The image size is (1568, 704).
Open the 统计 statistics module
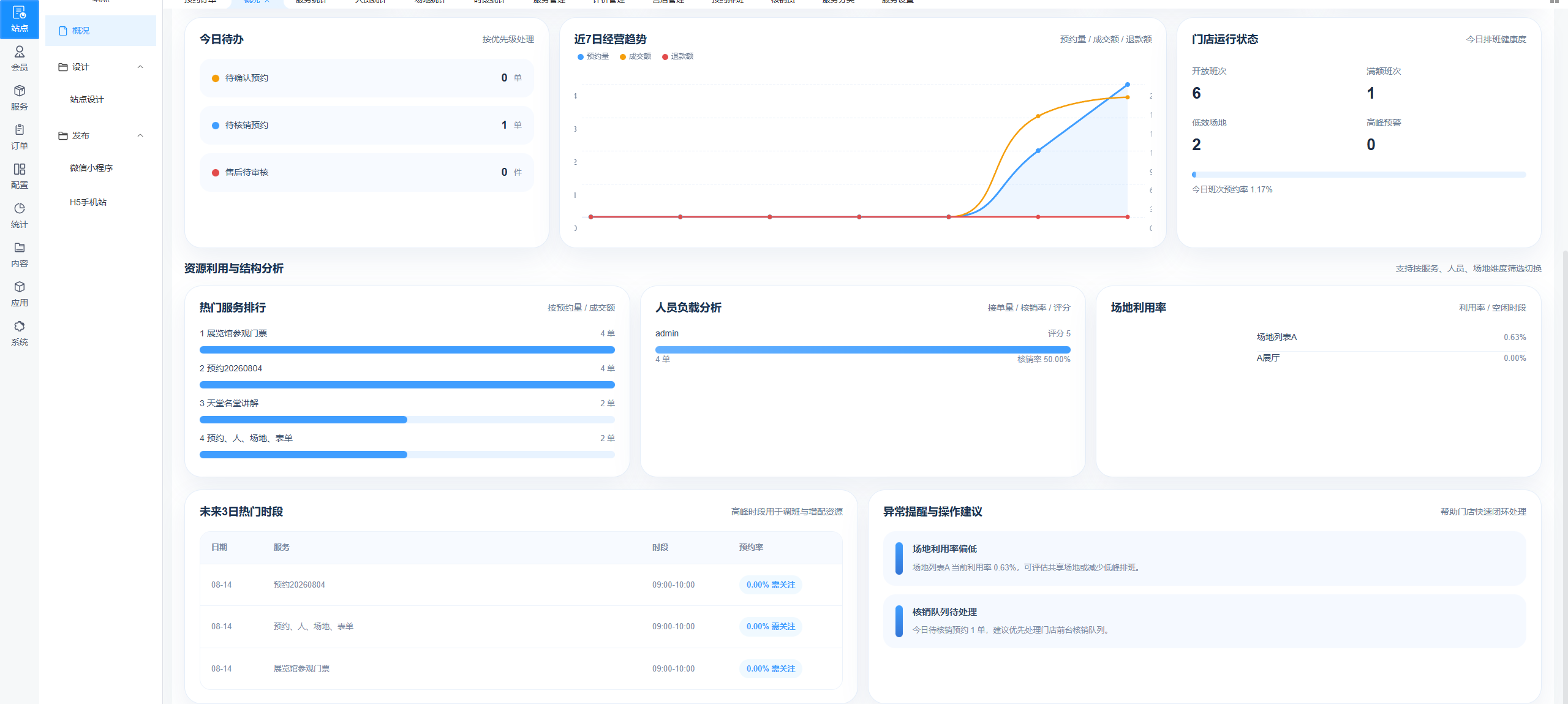pyautogui.click(x=20, y=215)
